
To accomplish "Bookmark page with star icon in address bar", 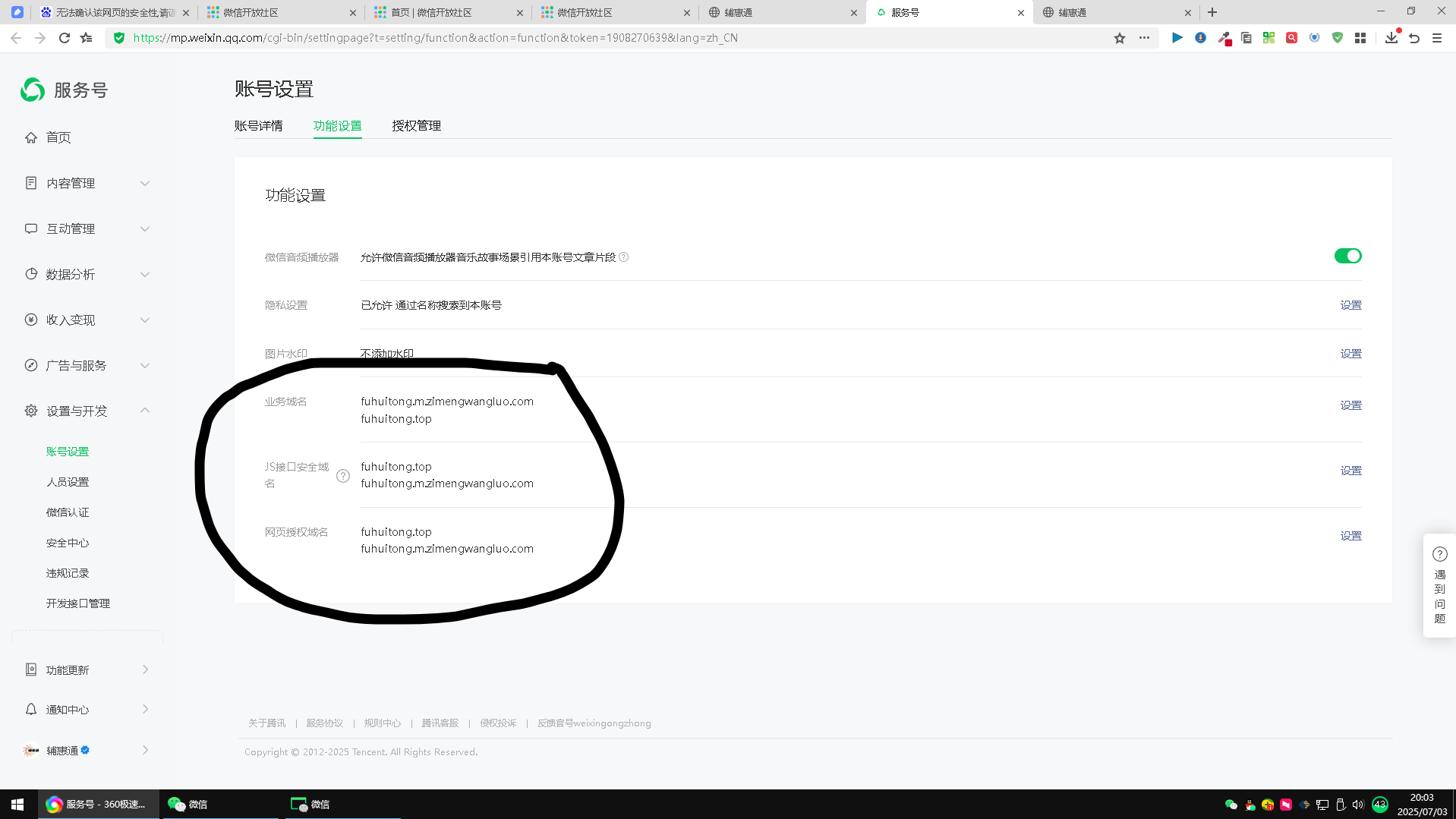I will click(x=1120, y=38).
